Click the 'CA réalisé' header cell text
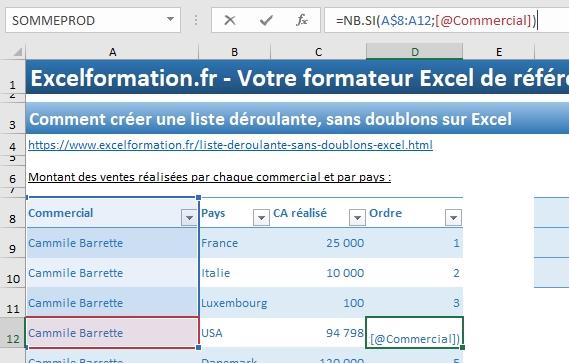 300,213
